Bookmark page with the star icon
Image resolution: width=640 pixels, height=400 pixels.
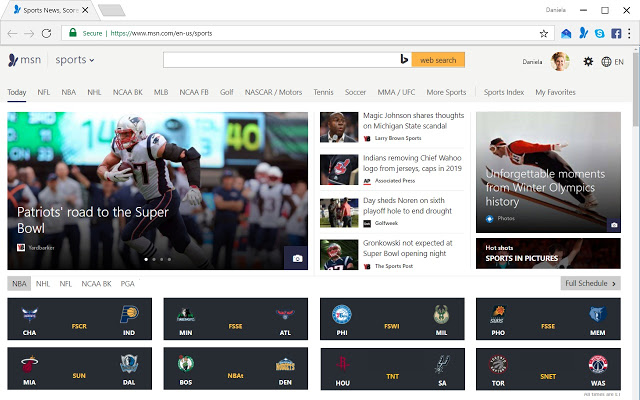point(544,33)
